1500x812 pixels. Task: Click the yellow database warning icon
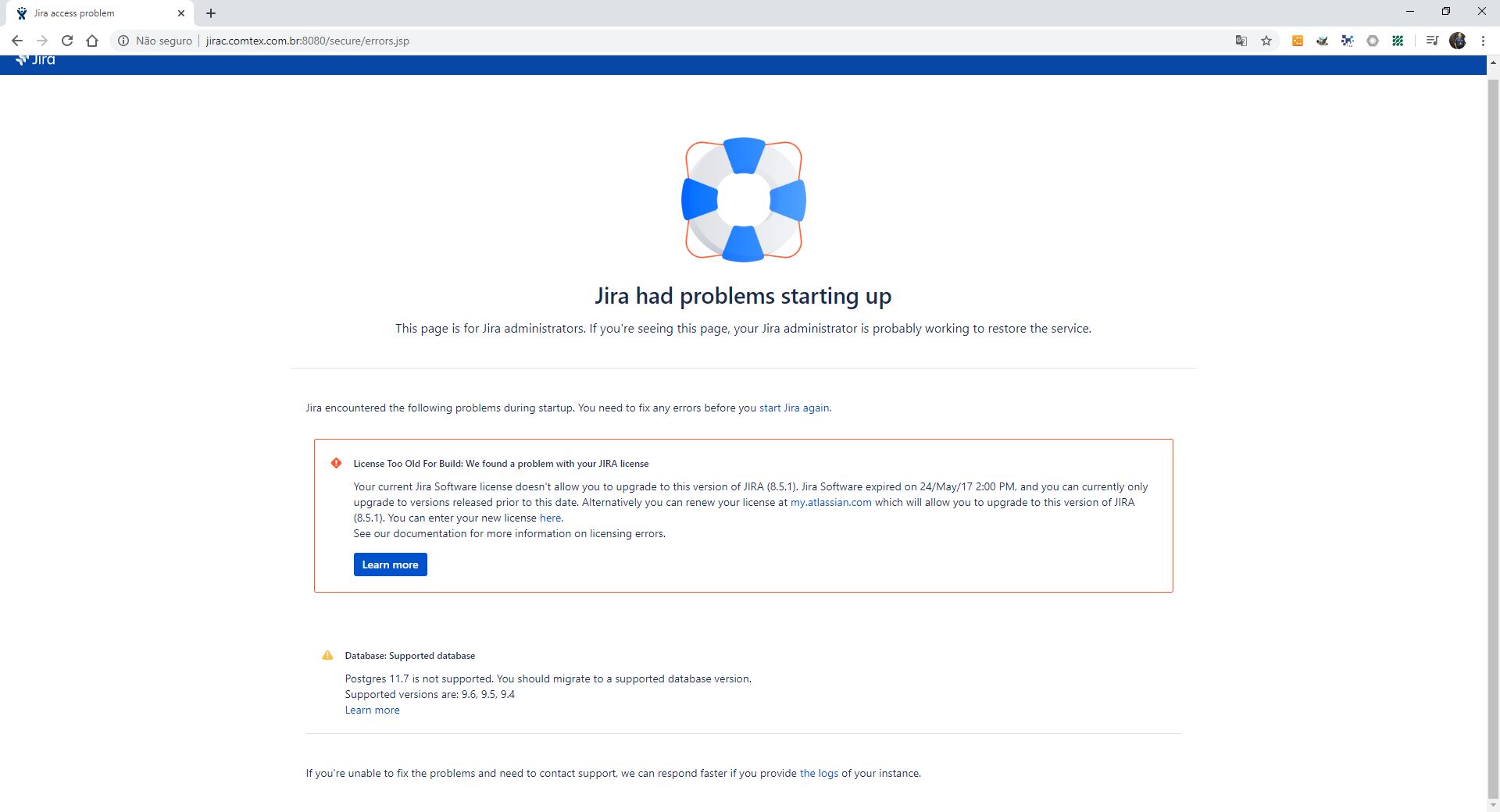[327, 655]
